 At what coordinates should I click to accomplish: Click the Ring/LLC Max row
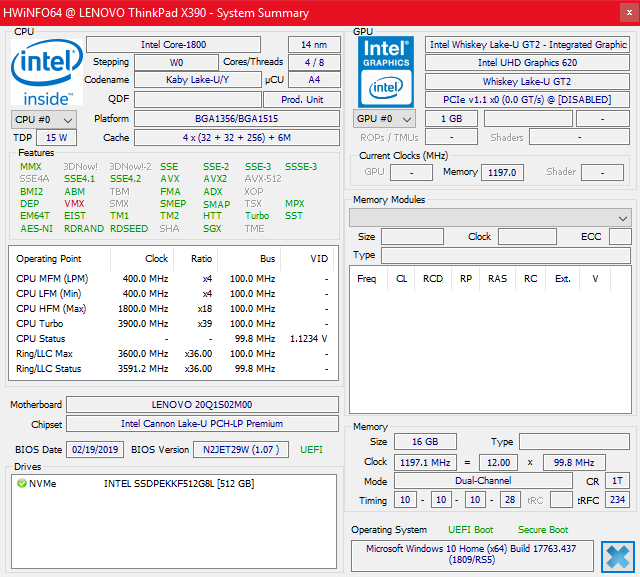point(173,353)
